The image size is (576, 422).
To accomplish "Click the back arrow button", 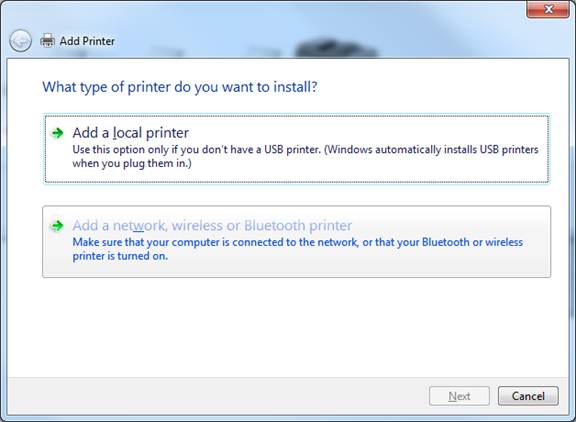I will point(20,40).
